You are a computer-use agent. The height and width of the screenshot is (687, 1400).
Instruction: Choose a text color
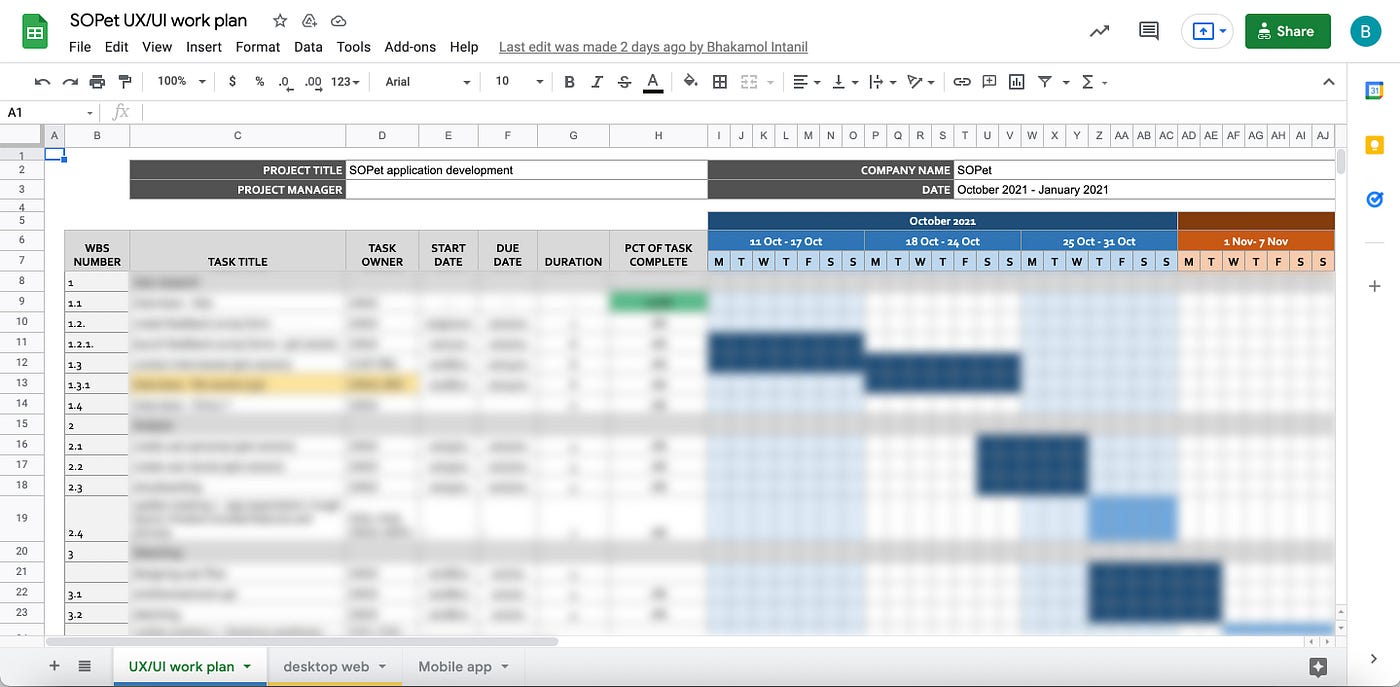(653, 82)
